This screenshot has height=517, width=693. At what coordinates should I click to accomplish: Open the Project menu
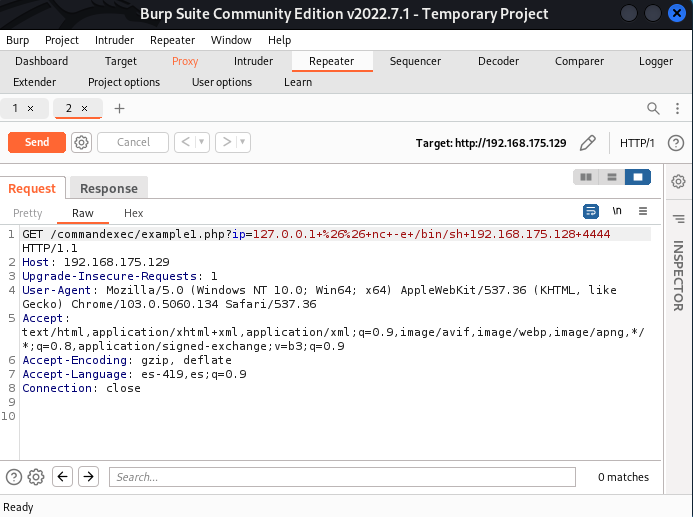tap(62, 40)
